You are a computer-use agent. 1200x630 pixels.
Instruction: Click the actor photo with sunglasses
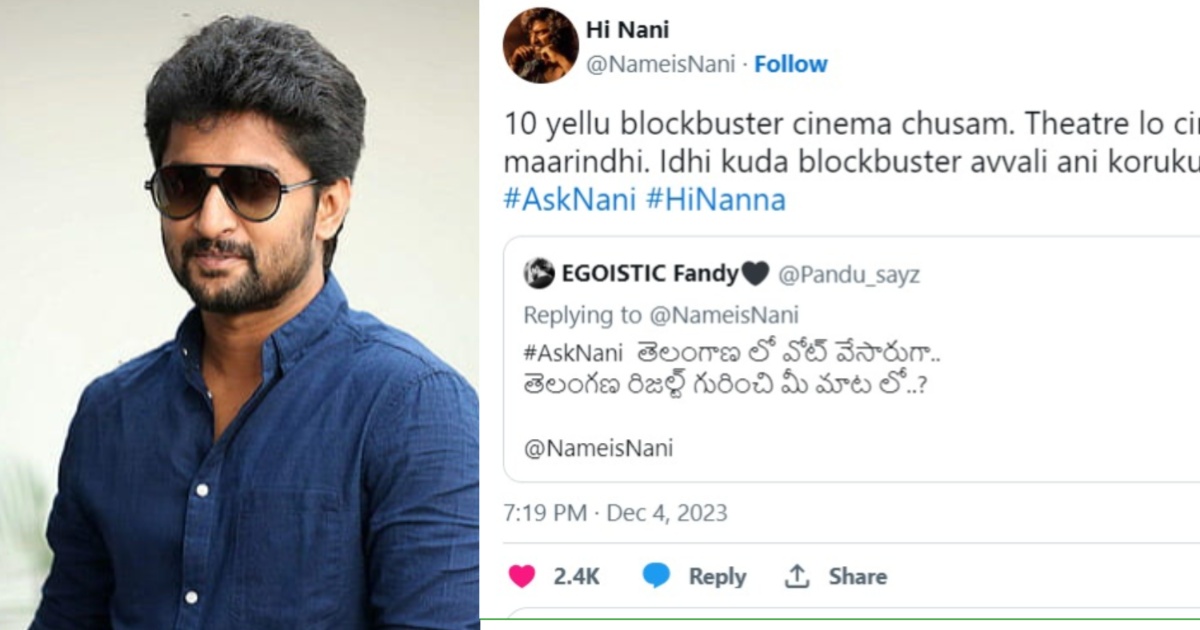pyautogui.click(x=240, y=315)
